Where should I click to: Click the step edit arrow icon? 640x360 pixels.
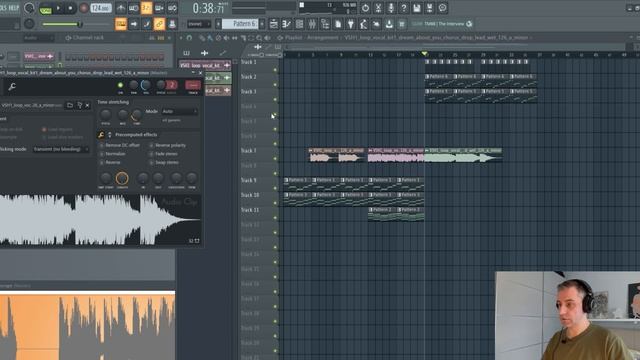tap(133, 24)
